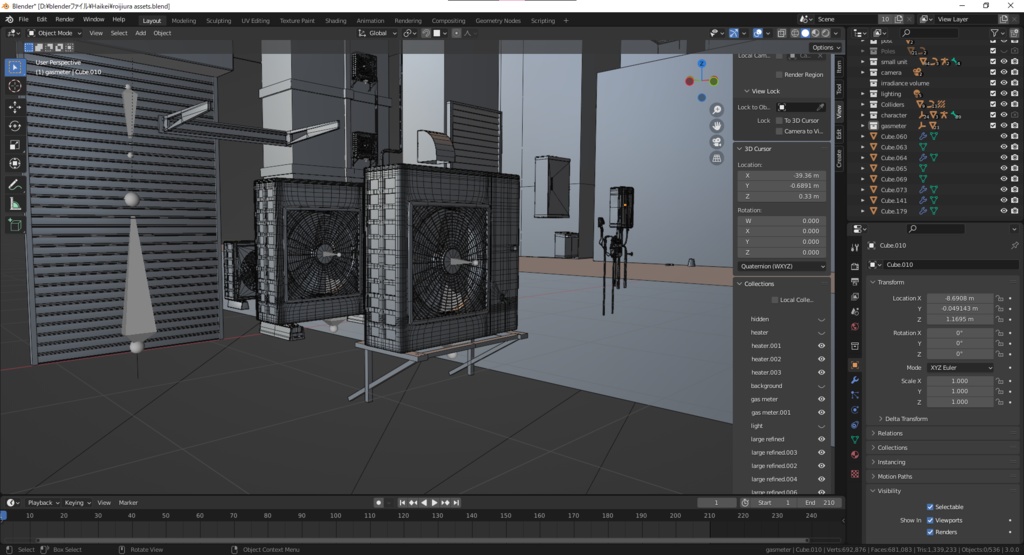Switch to the Shading workspace tab
This screenshot has height=555, width=1024.
(335, 20)
